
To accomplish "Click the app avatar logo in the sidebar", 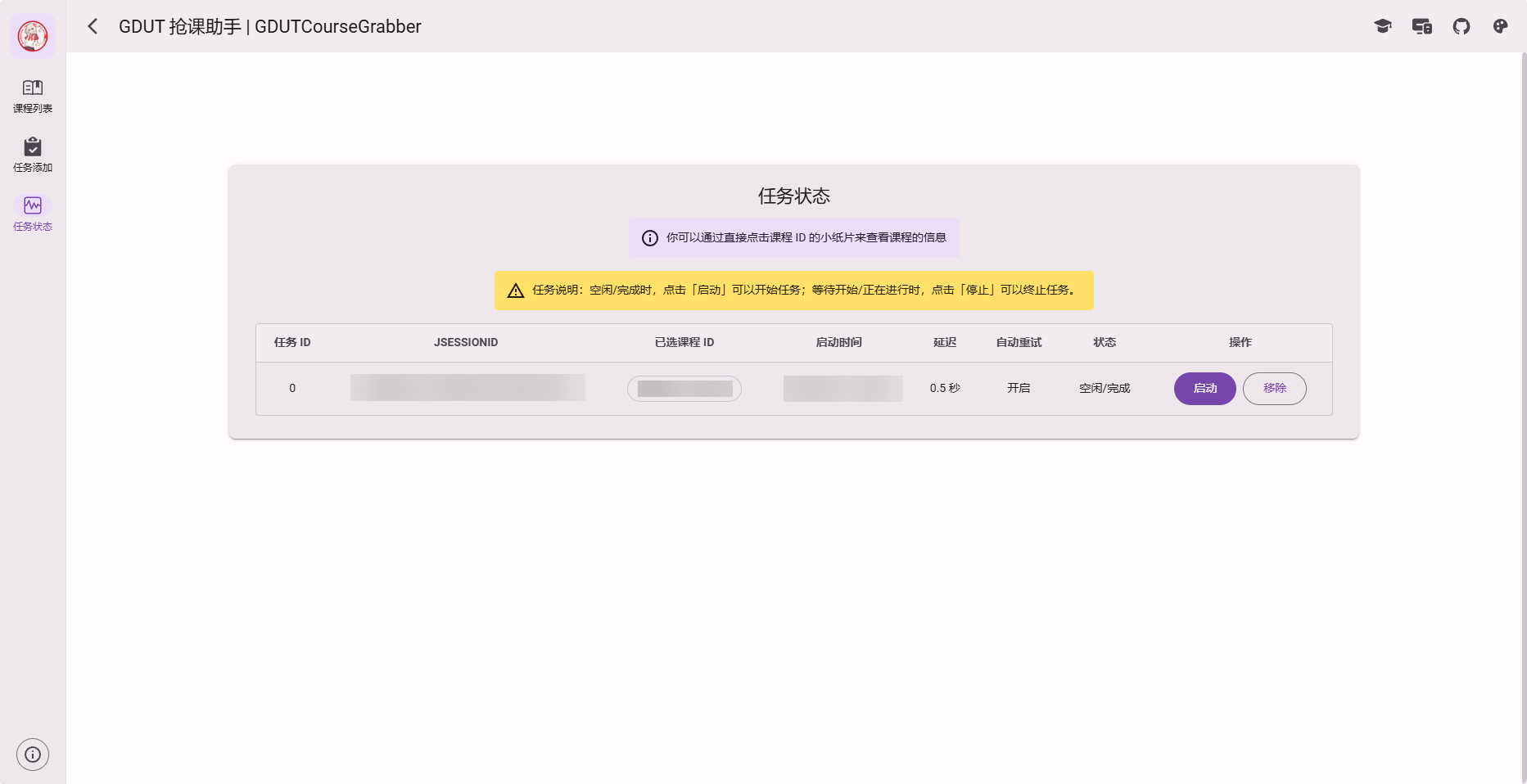I will coord(33,36).
